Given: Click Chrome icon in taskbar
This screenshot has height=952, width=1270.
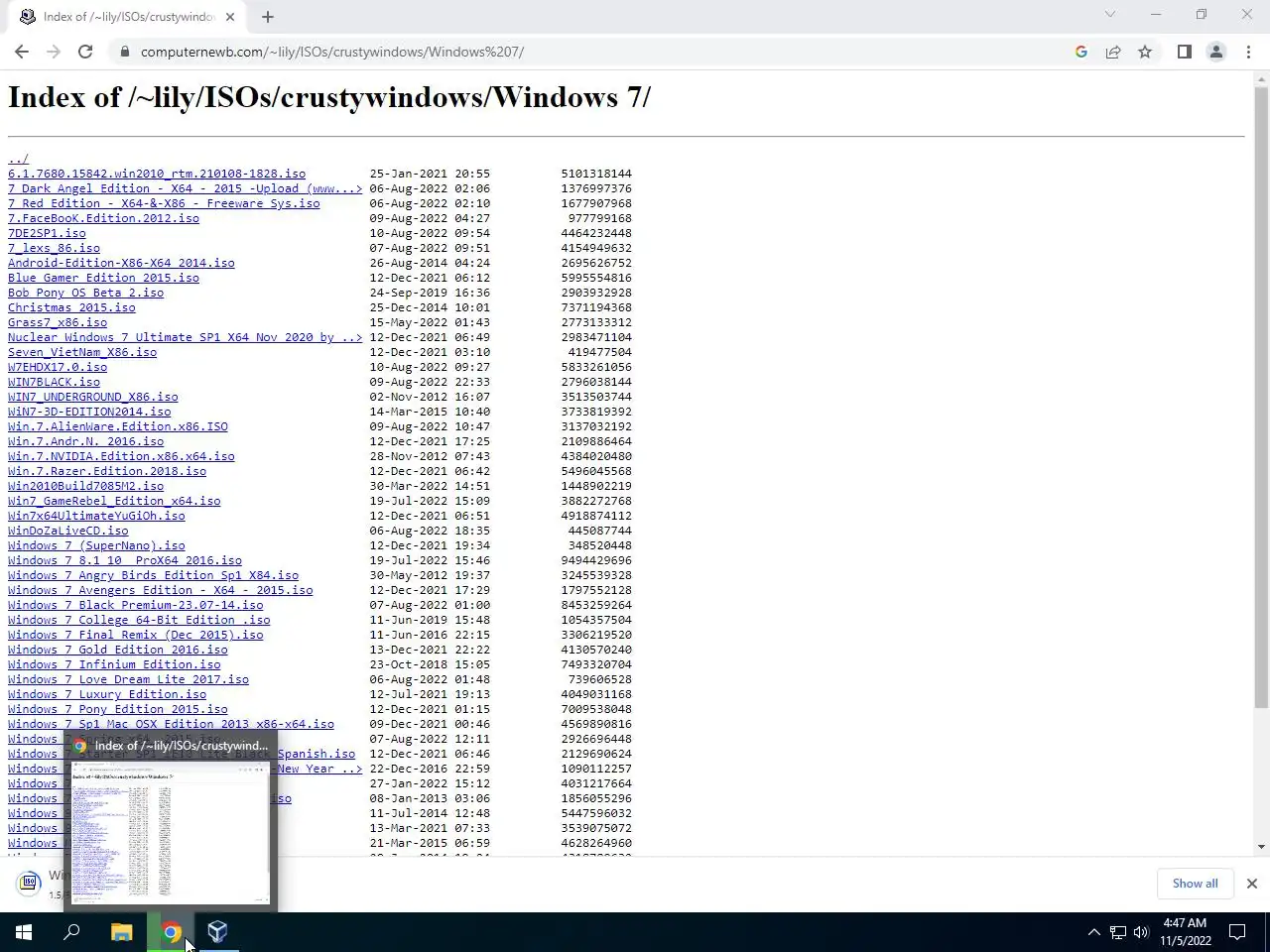Looking at the screenshot, I should 171,932.
